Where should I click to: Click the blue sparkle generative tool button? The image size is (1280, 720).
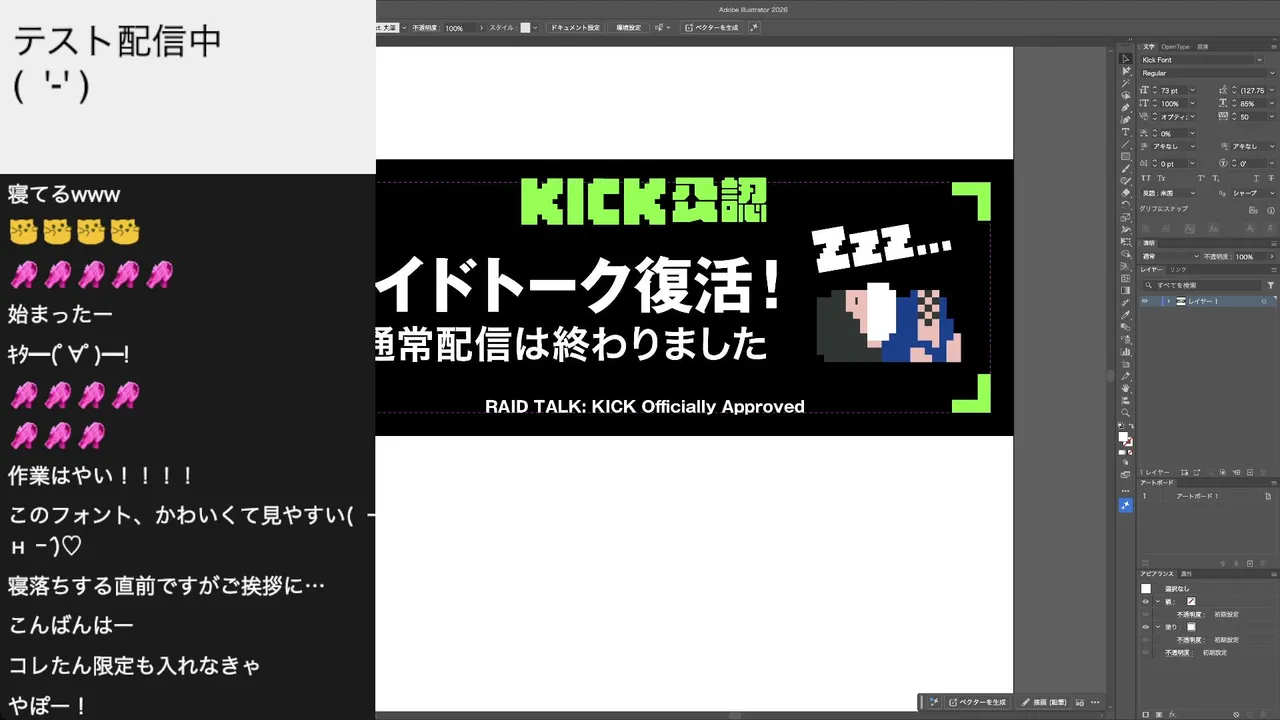pos(1125,505)
